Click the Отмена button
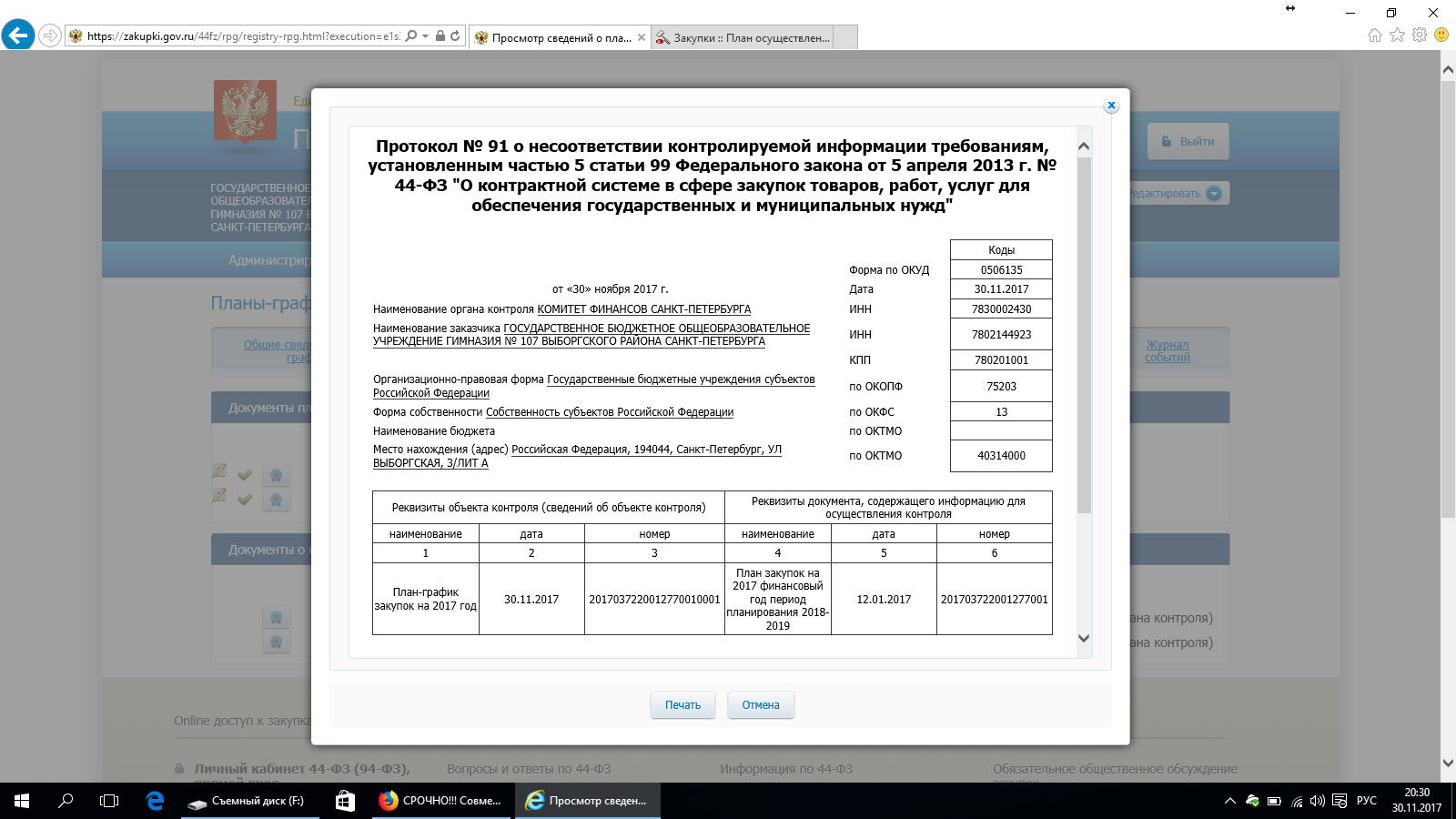Screen dimensions: 1456x819 tap(761, 705)
